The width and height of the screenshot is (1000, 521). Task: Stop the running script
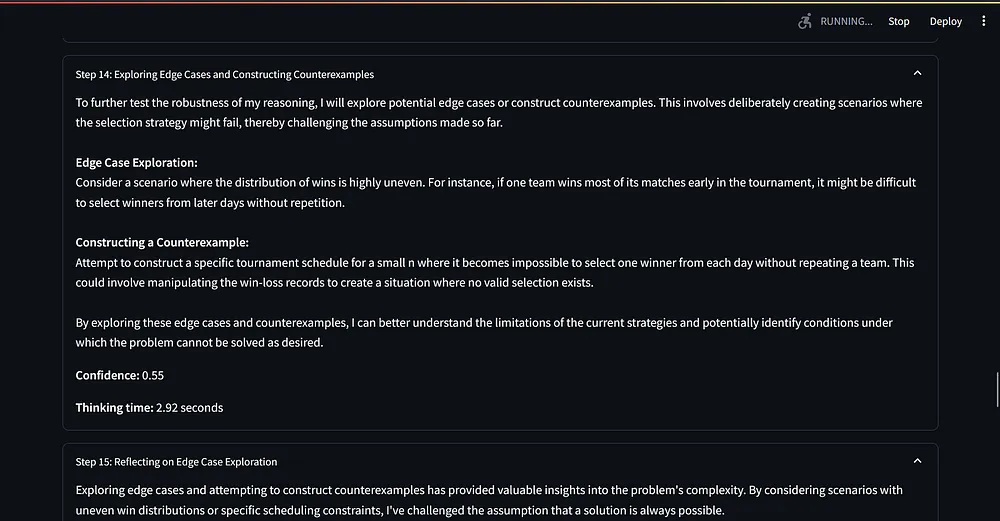(899, 21)
